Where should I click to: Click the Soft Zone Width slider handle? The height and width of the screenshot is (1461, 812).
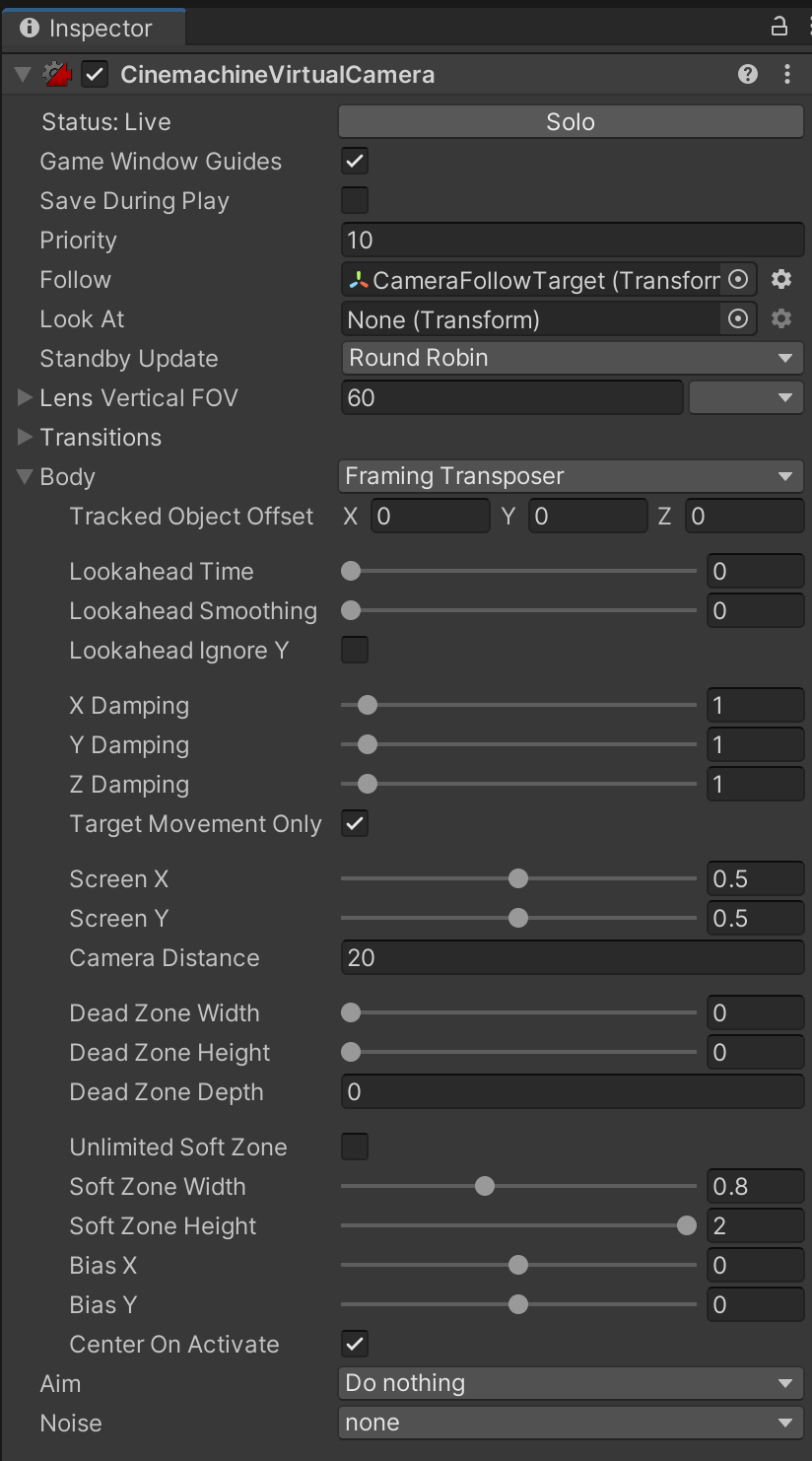(485, 1186)
